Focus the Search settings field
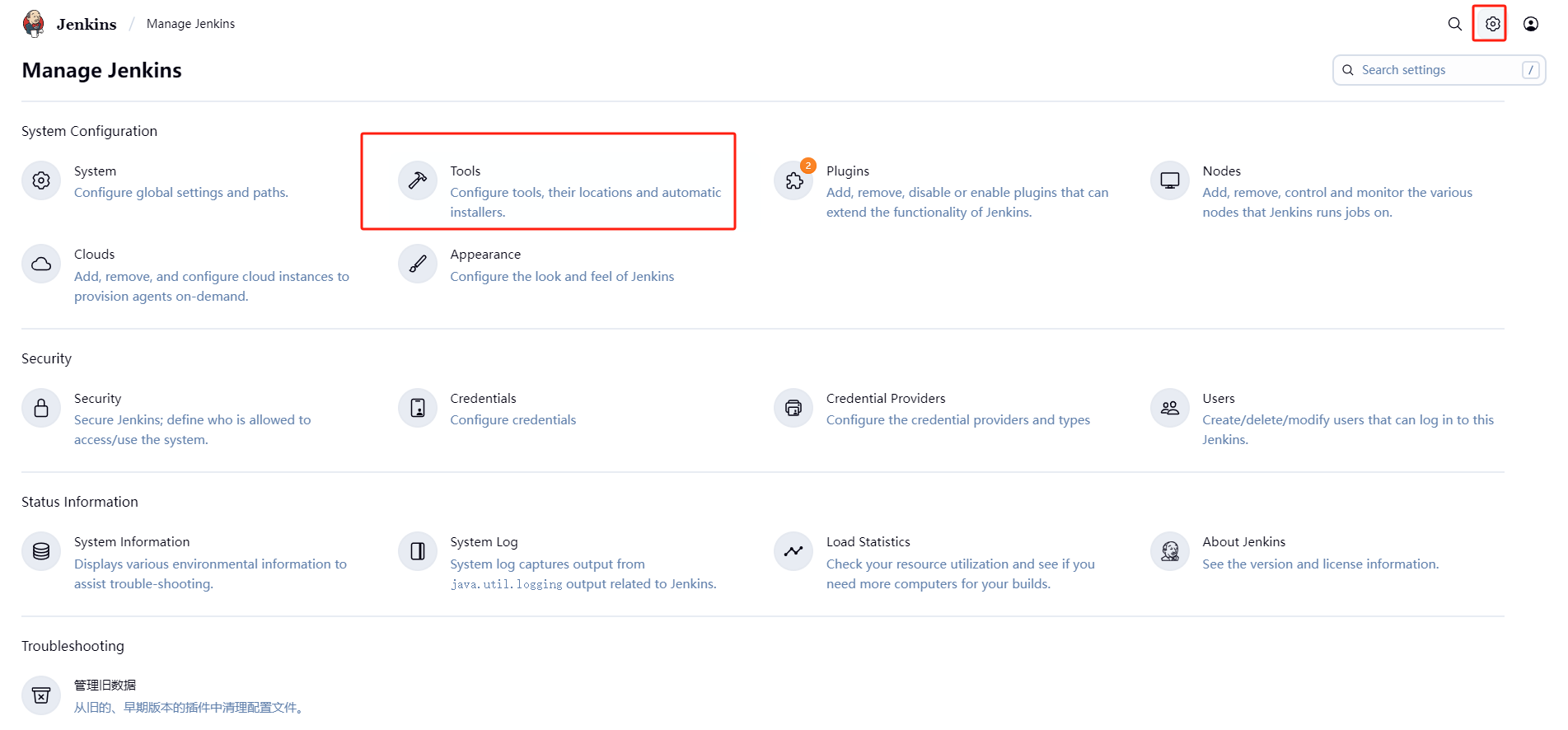 1439,70
